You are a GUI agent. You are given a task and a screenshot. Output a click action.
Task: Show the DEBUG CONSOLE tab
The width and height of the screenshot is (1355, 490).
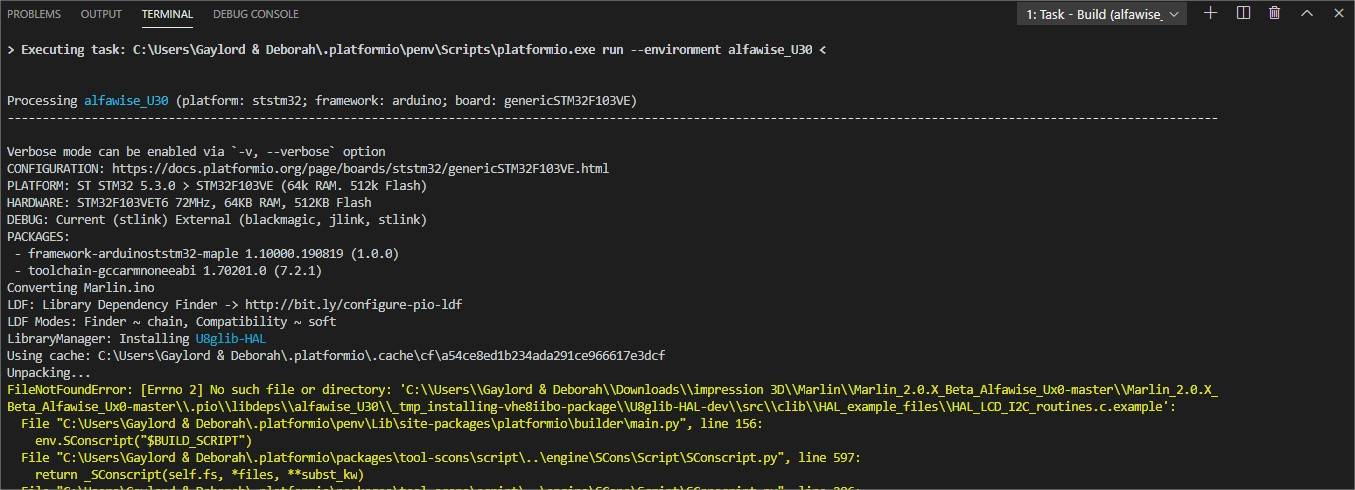256,14
